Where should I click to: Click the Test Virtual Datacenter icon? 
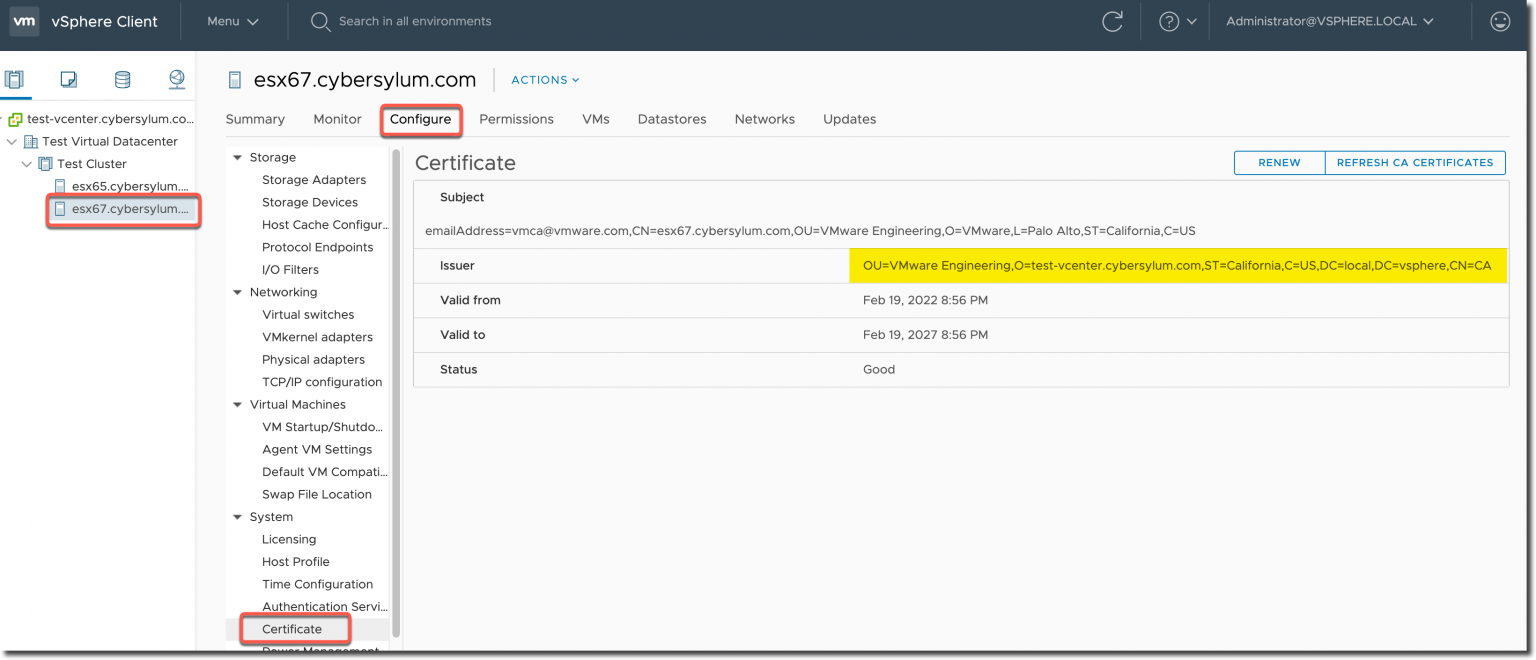click(x=30, y=142)
